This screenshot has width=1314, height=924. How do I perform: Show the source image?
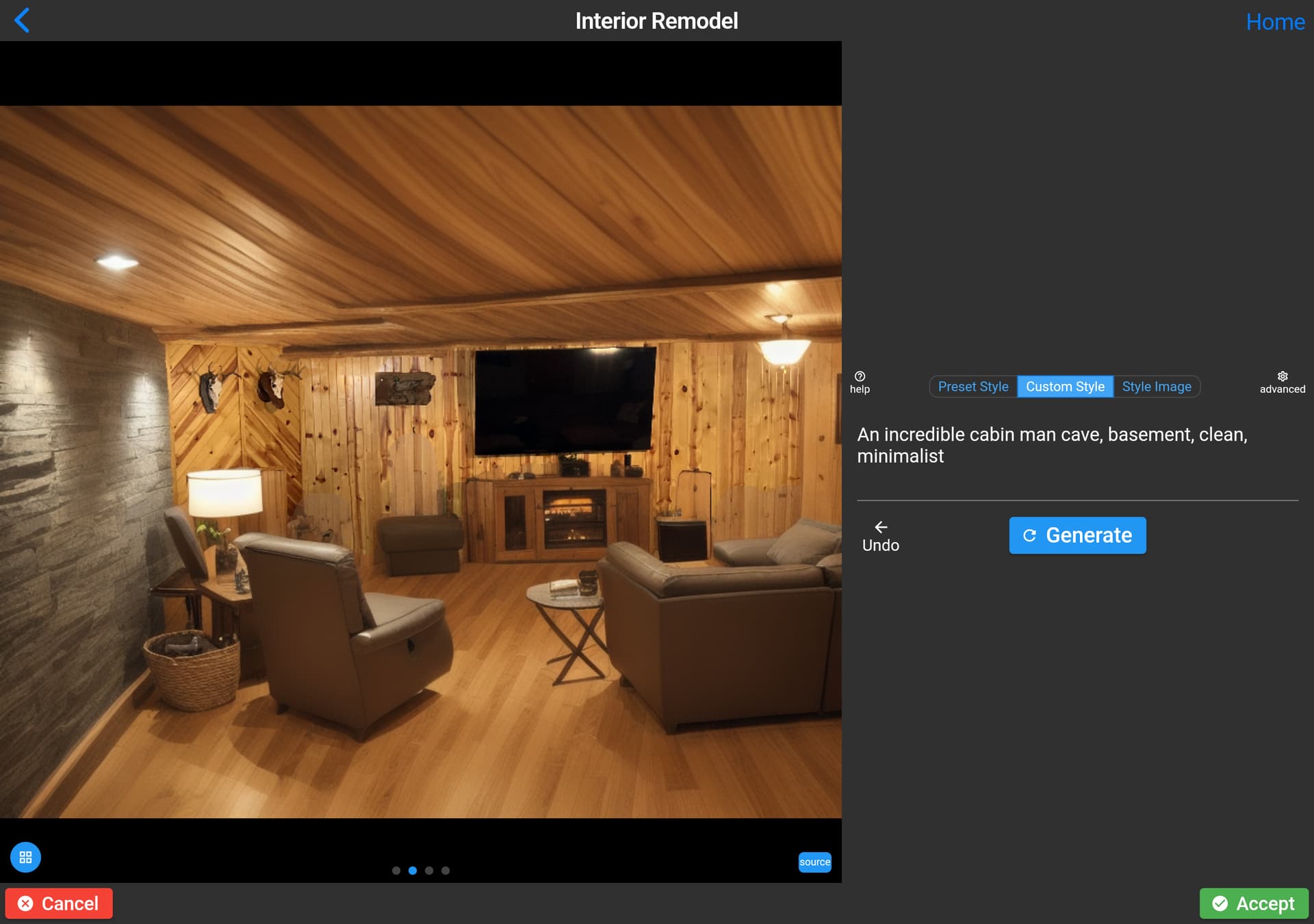pyautogui.click(x=814, y=862)
